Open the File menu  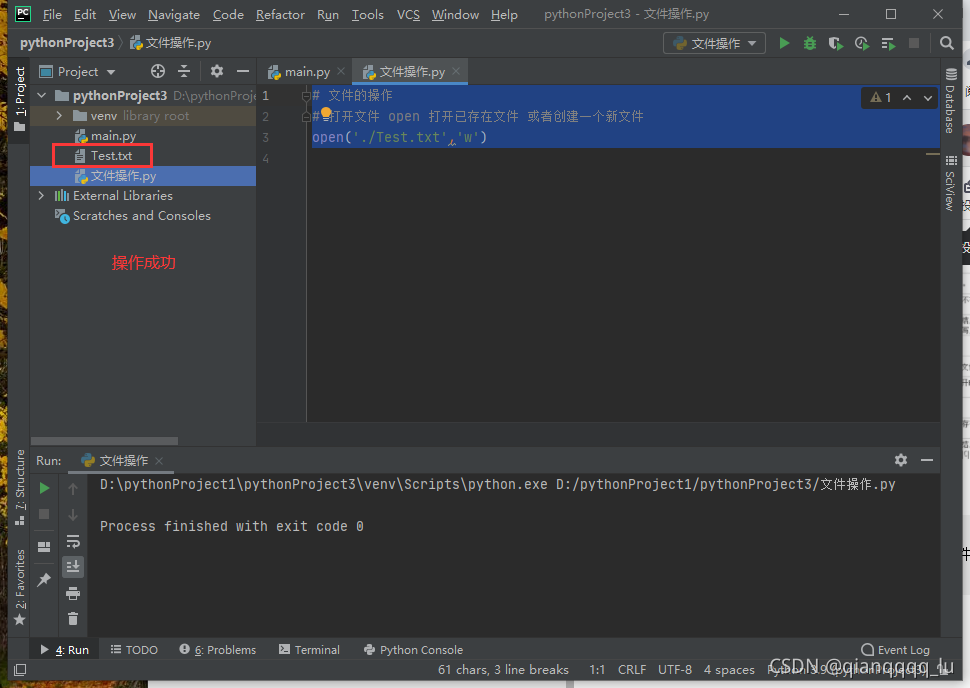[52, 14]
